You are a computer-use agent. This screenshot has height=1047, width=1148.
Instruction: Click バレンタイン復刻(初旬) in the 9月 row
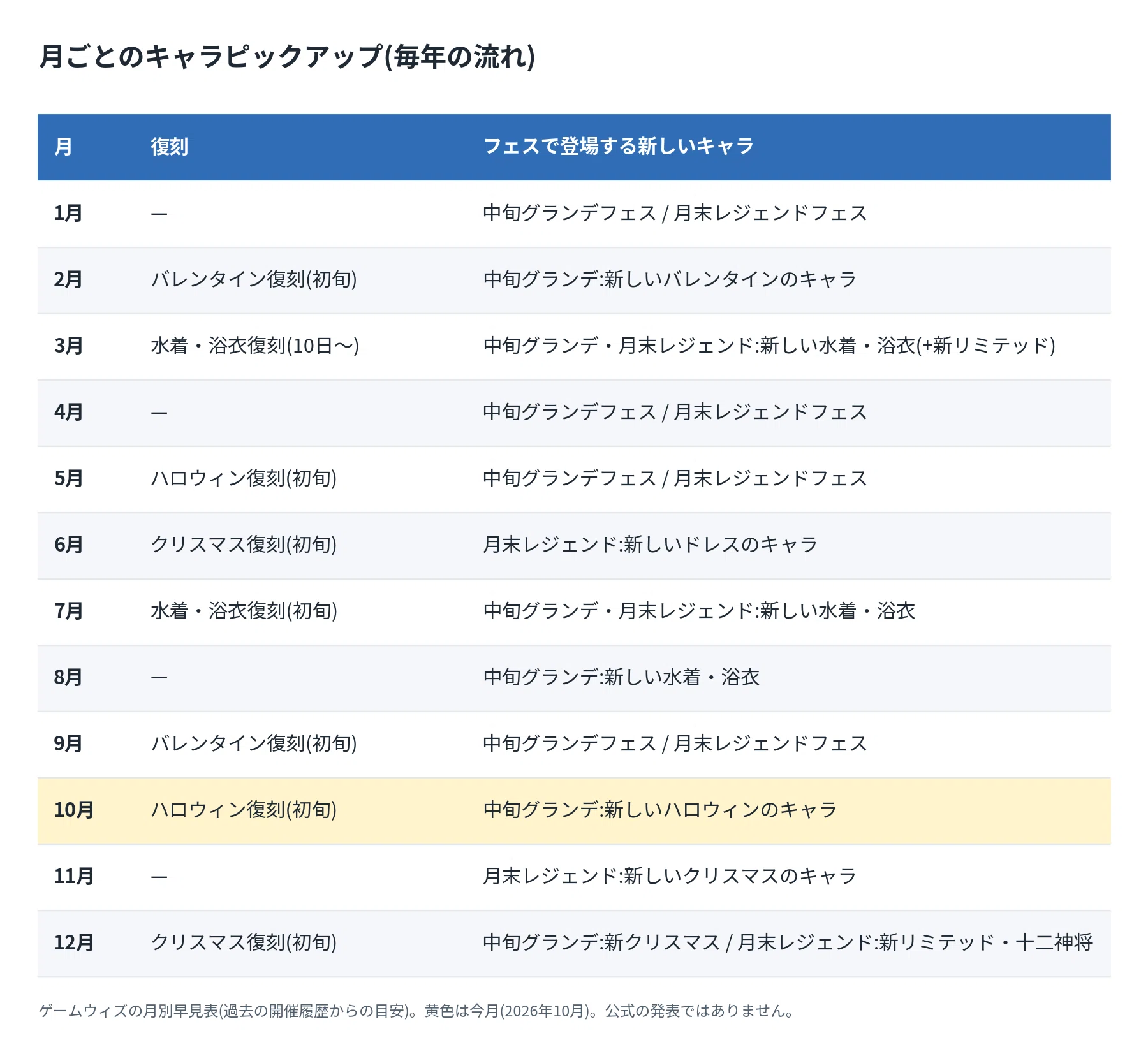pos(254,743)
